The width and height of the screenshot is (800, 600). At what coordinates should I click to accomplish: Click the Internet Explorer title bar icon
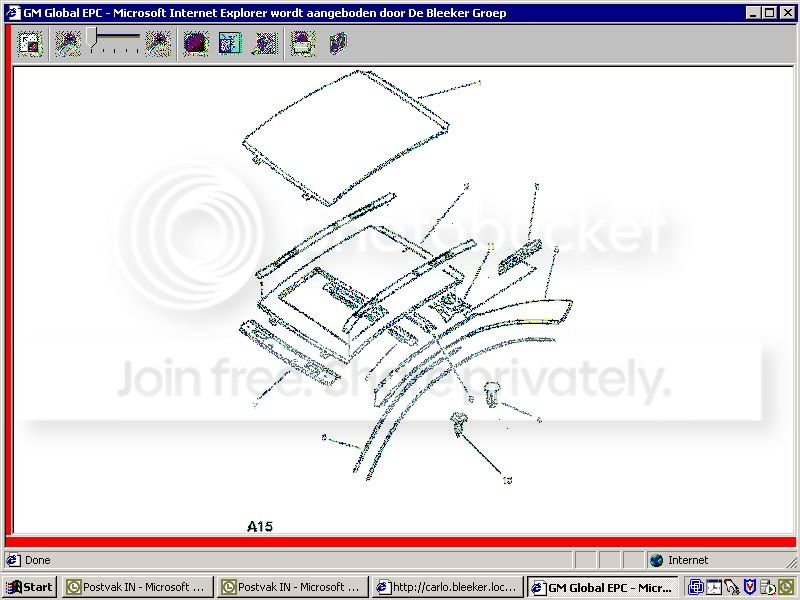13,13
